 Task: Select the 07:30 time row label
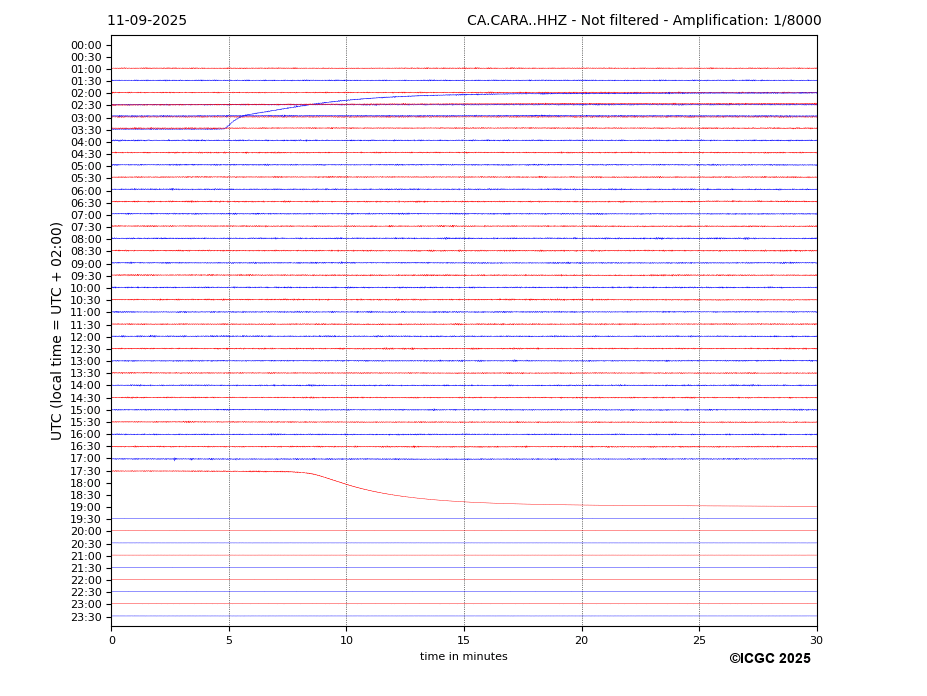tap(86, 228)
